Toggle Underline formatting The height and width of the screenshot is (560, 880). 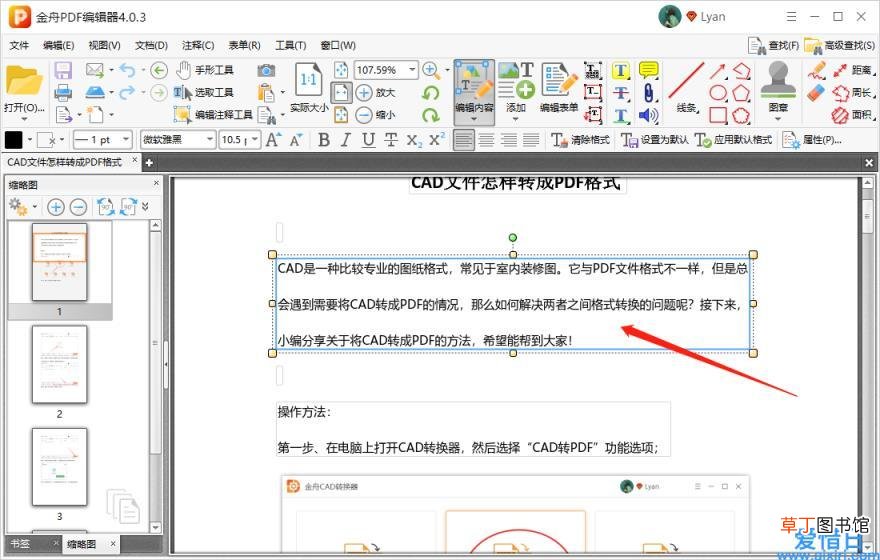point(368,140)
